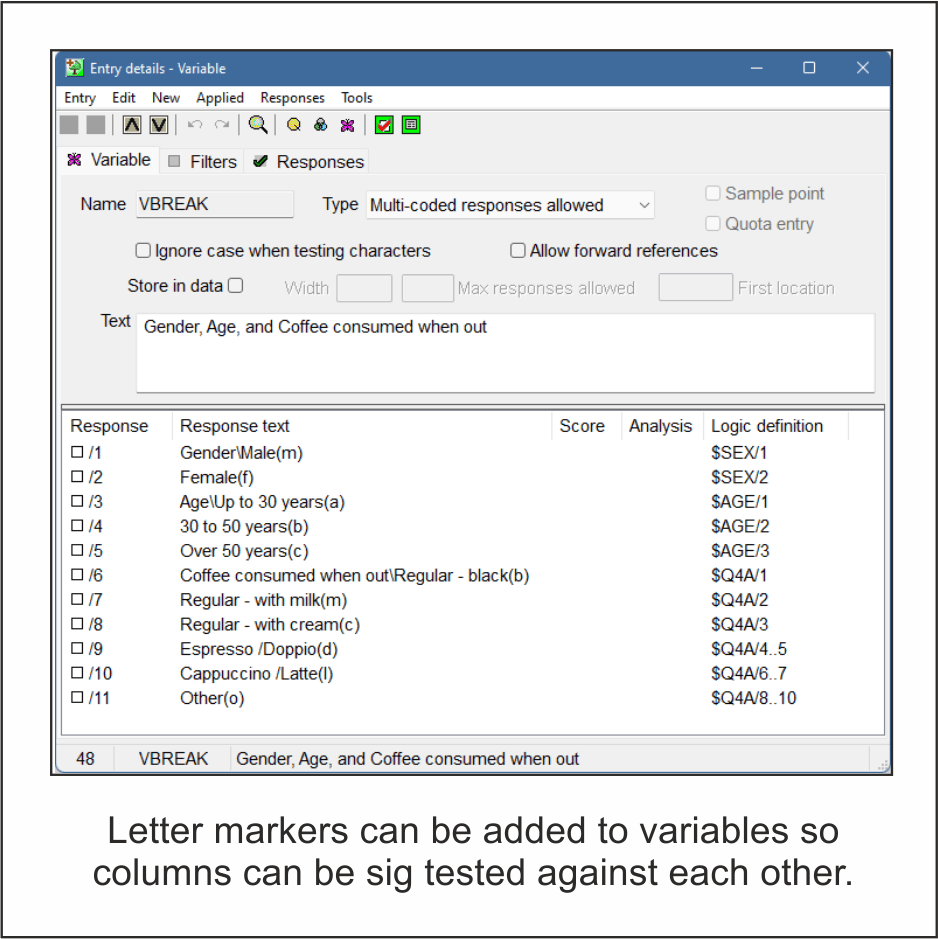Click the Max responses allowed field

[427, 288]
